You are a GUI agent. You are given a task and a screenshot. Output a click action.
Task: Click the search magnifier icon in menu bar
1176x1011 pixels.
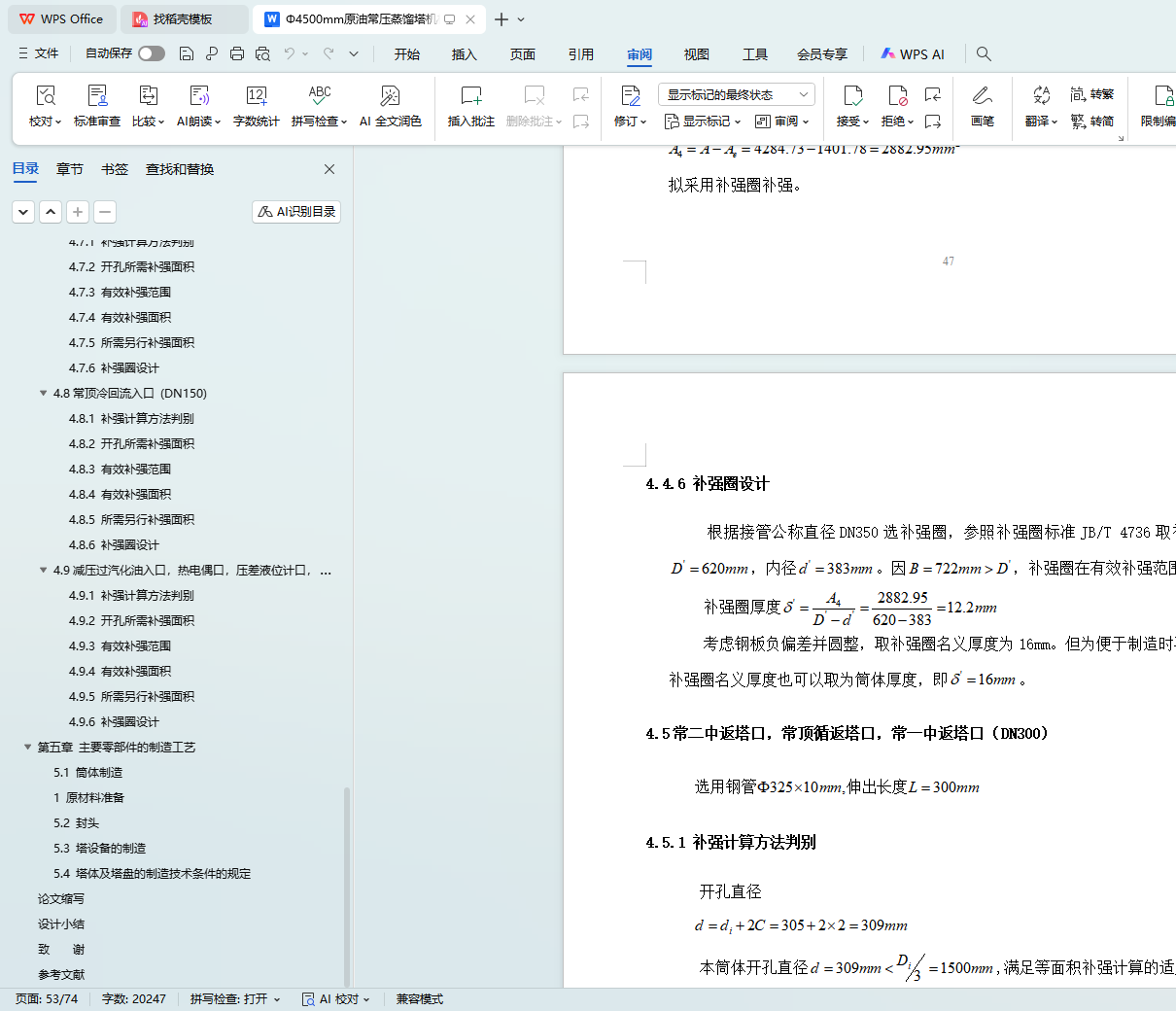coord(984,54)
